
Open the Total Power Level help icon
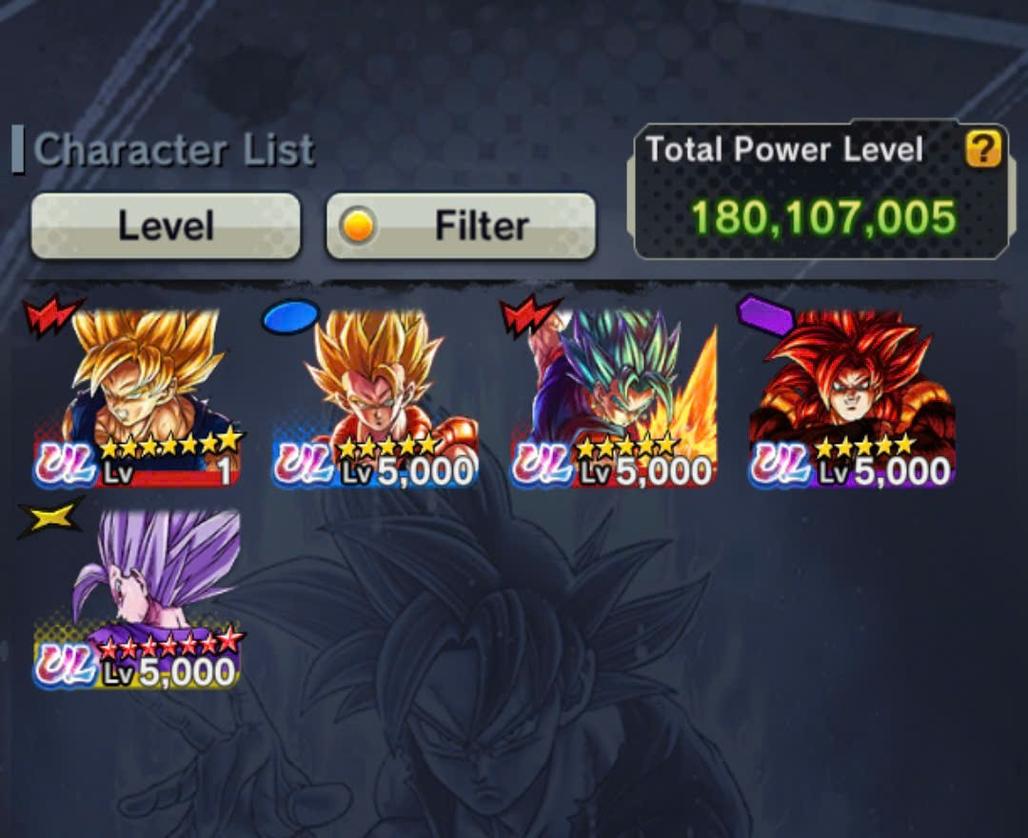tap(982, 149)
